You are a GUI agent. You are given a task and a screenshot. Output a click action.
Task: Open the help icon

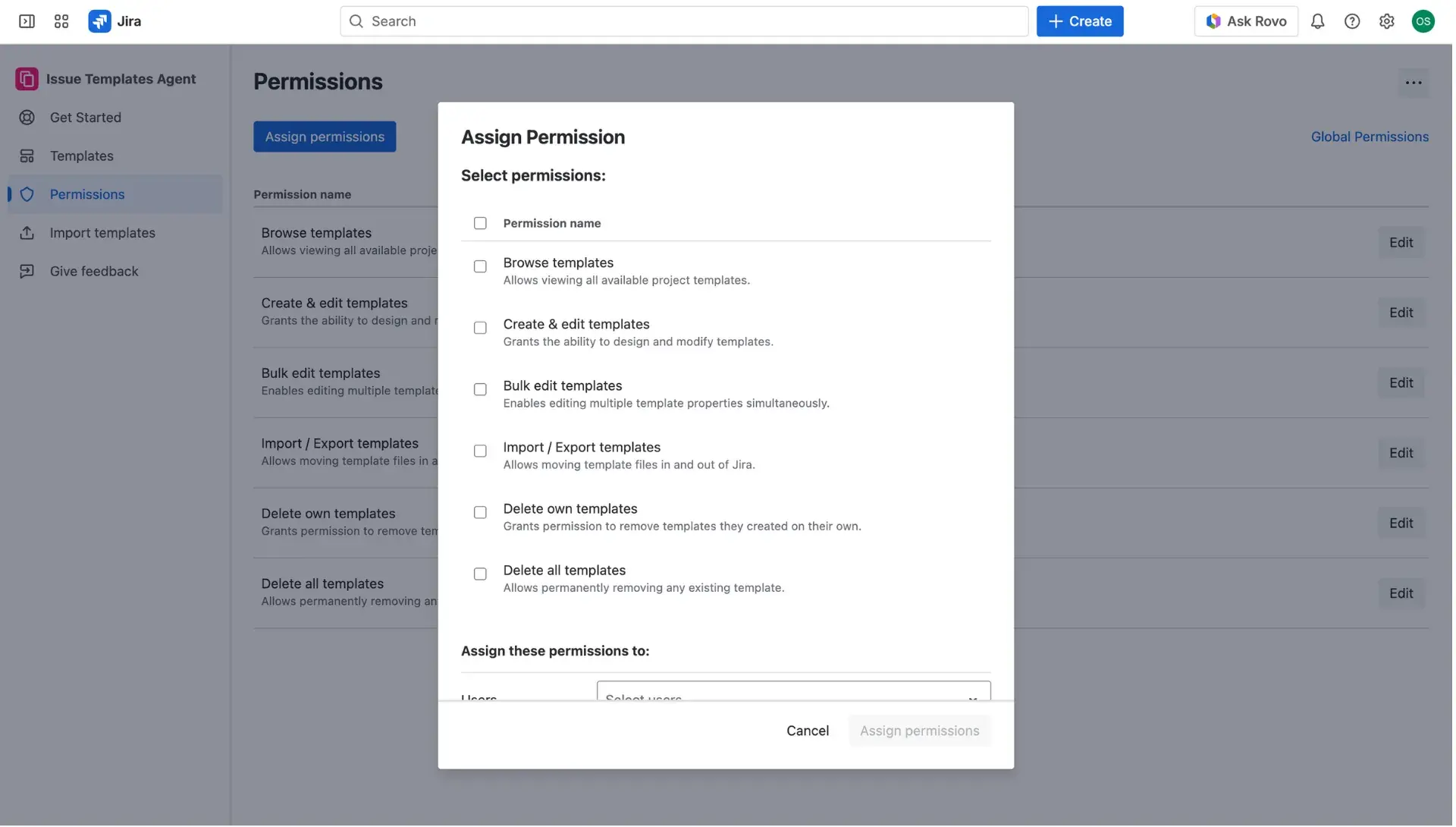[x=1352, y=21]
